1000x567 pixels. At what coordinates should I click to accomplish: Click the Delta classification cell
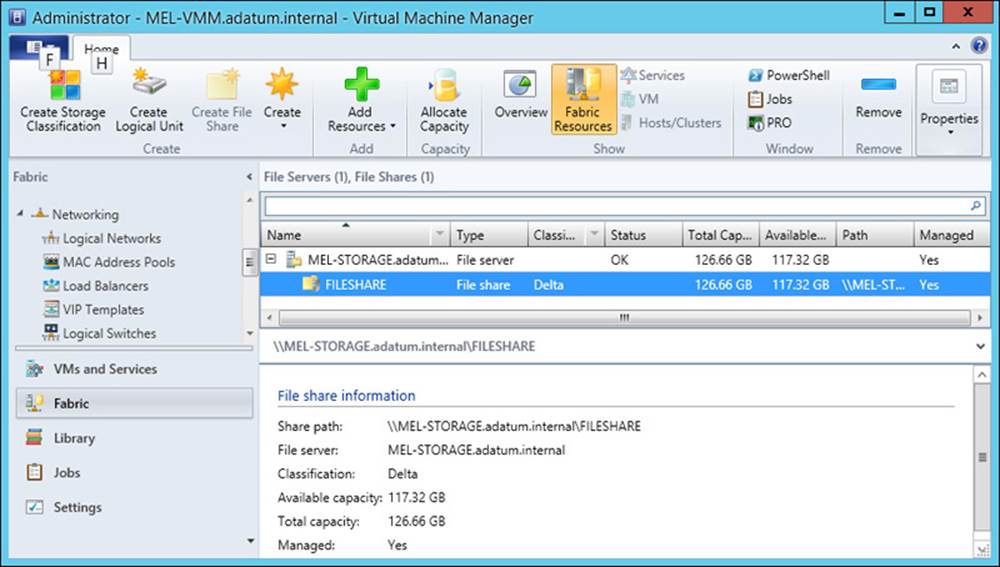coord(548,284)
